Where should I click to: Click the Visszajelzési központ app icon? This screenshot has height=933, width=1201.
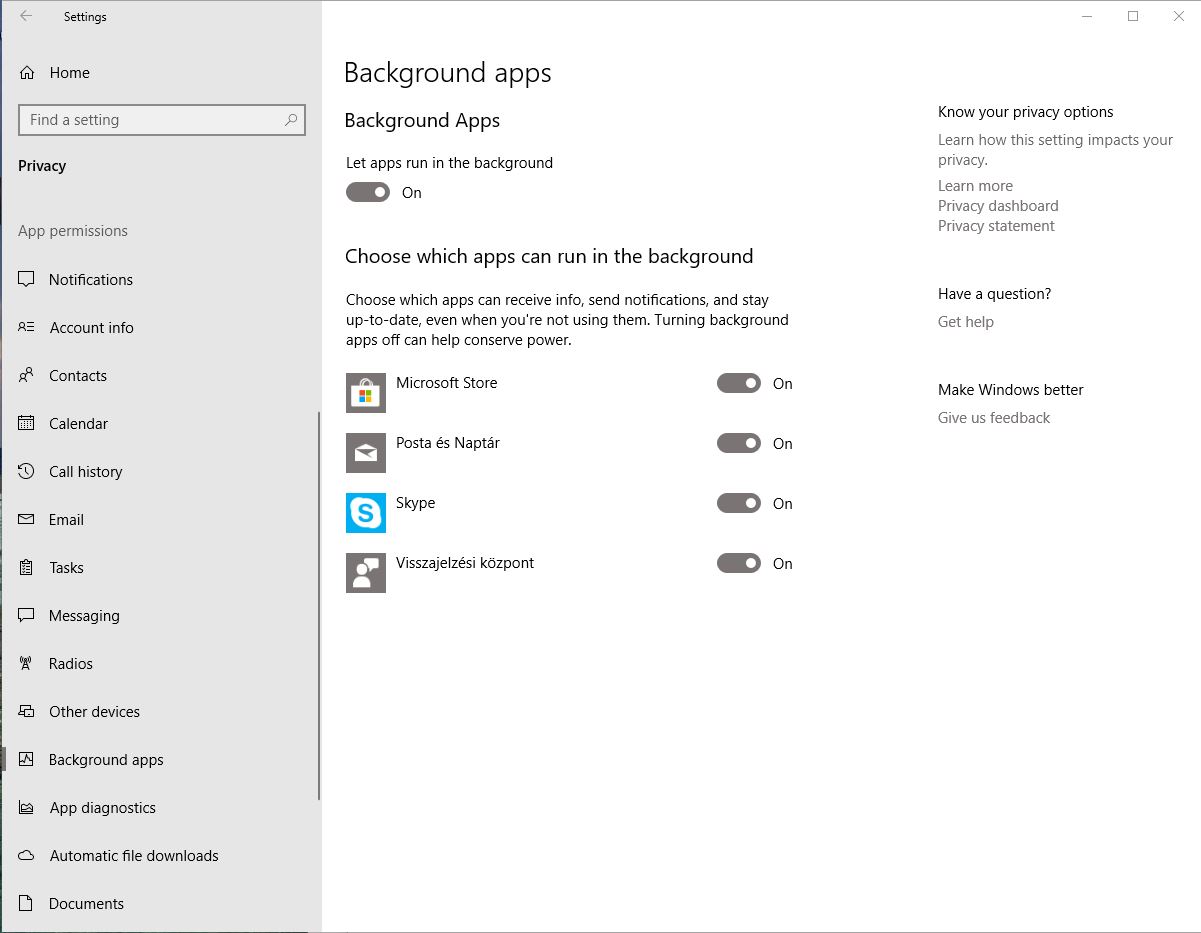[x=366, y=573]
